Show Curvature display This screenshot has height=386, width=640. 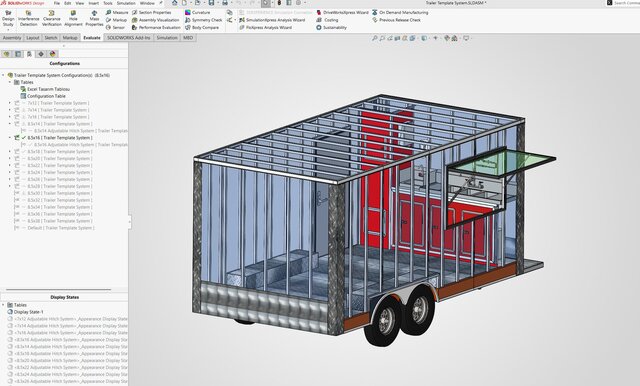pyautogui.click(x=198, y=13)
